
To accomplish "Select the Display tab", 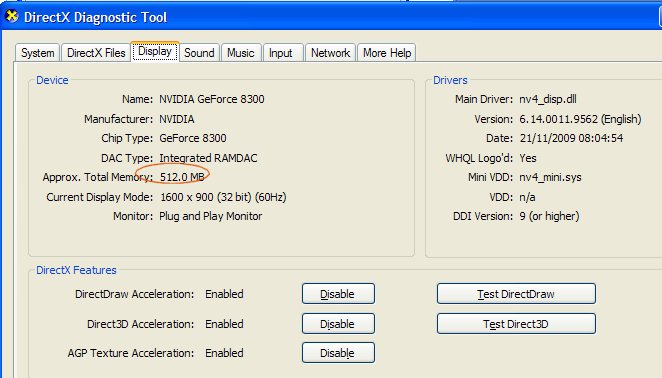I will [x=155, y=52].
